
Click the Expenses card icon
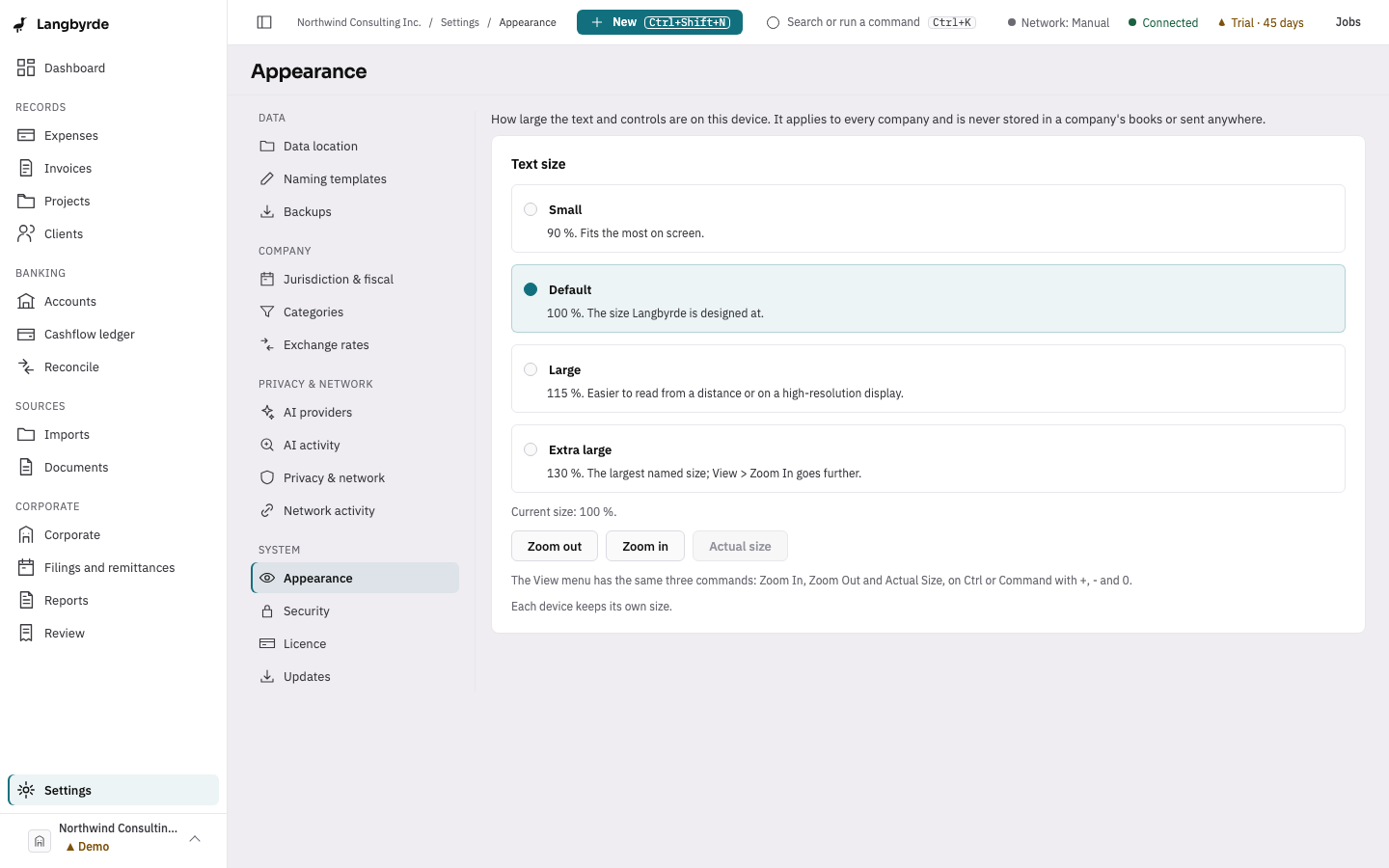(x=26, y=135)
